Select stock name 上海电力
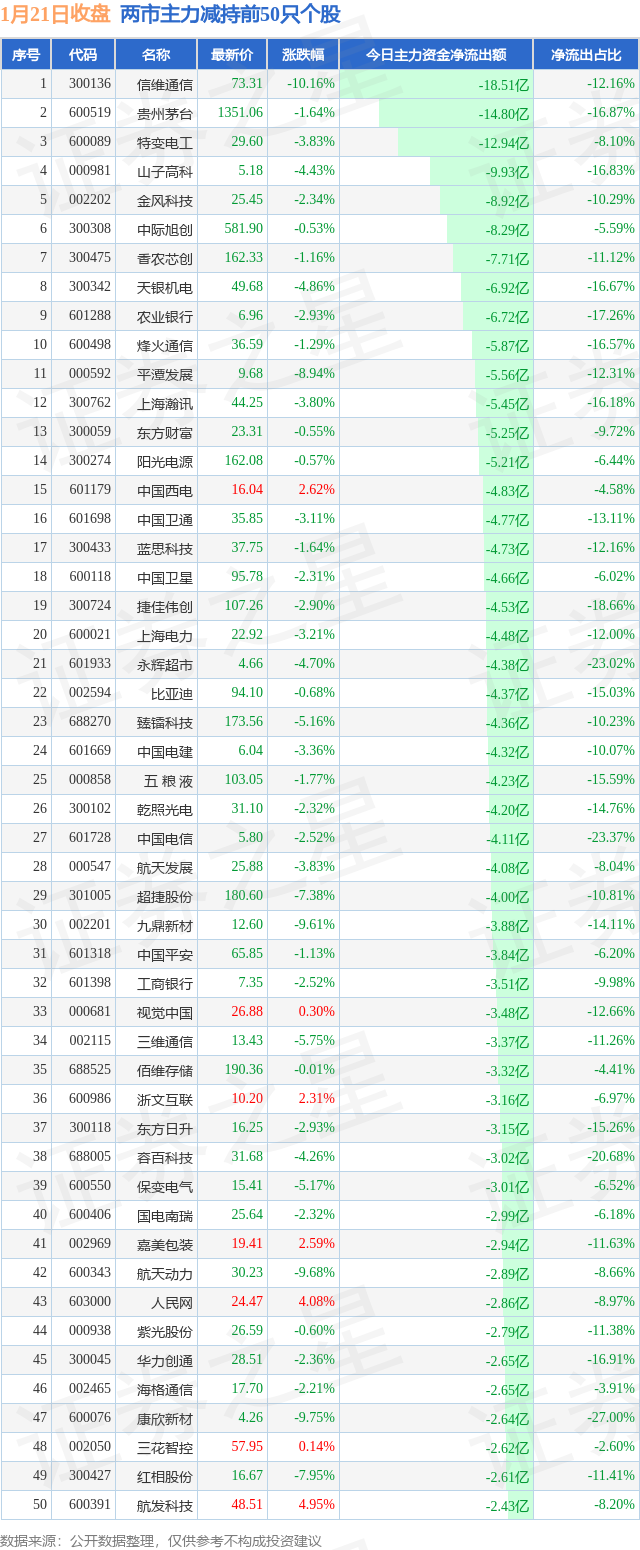This screenshot has height=1550, width=640. pos(165,635)
